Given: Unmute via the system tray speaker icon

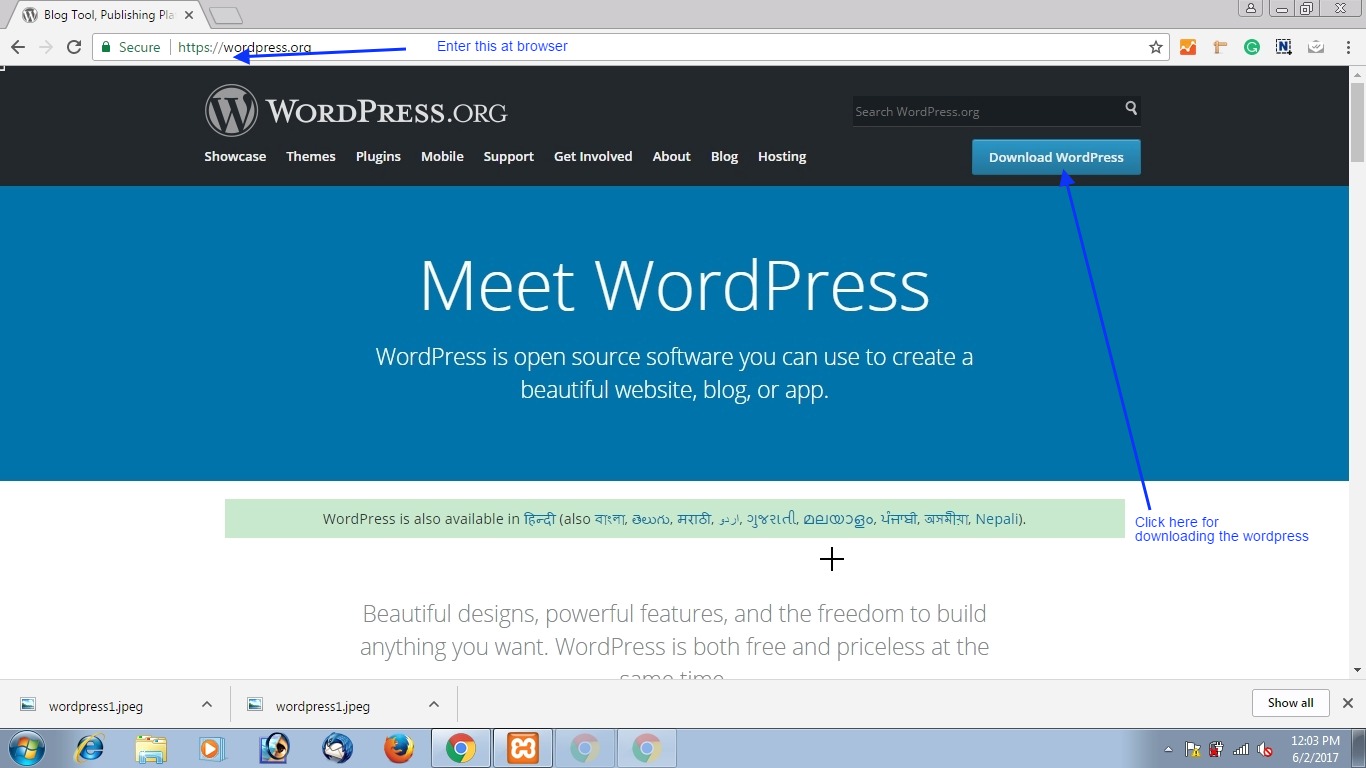Looking at the screenshot, I should tap(1265, 749).
